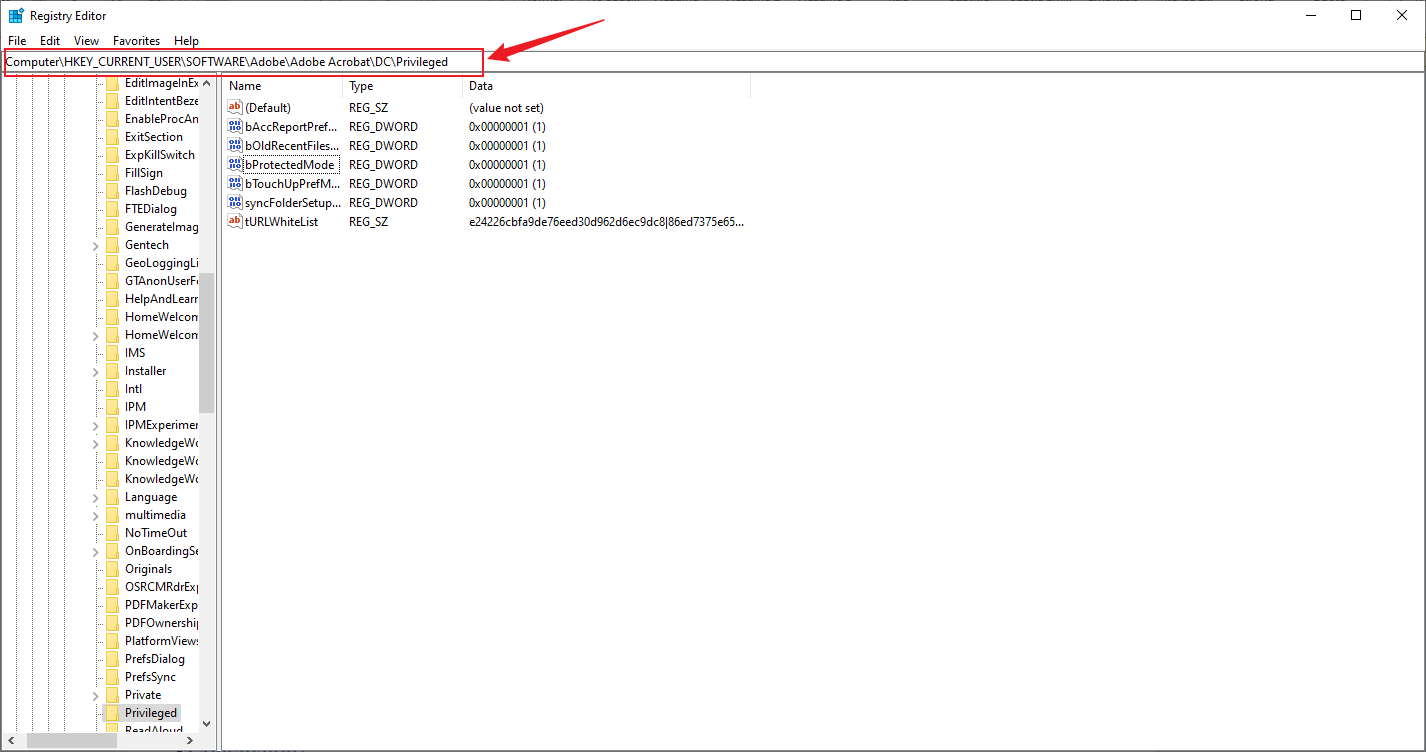Click the DWORD icon beside syncFolderSetup
Screen dimensions: 1426x752
coord(233,202)
